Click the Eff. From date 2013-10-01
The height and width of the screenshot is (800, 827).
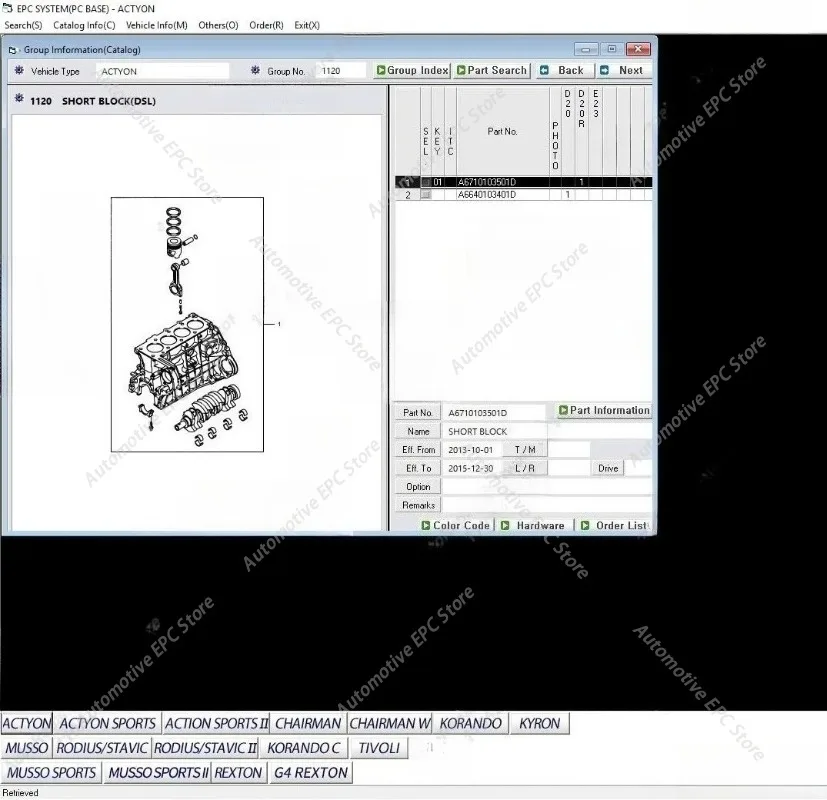[471, 450]
